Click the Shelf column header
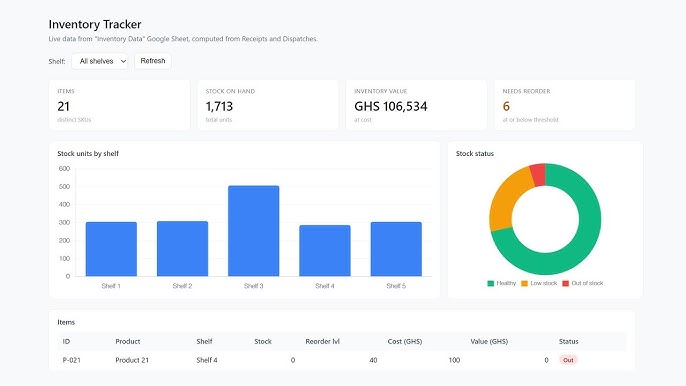The width and height of the screenshot is (686, 386). [x=204, y=341]
